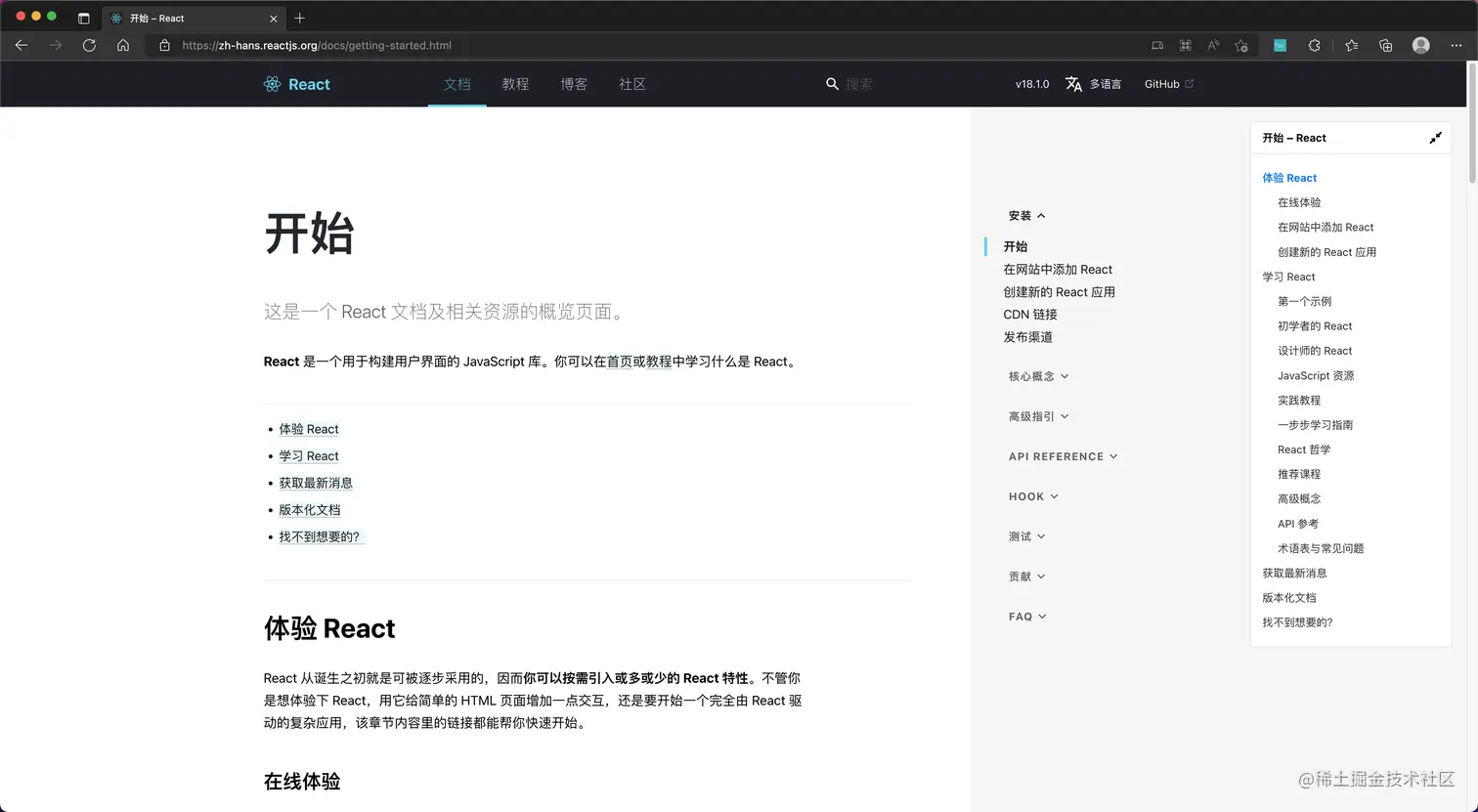
Task: Select 体验 React in the Toc panel
Action: 1289,178
